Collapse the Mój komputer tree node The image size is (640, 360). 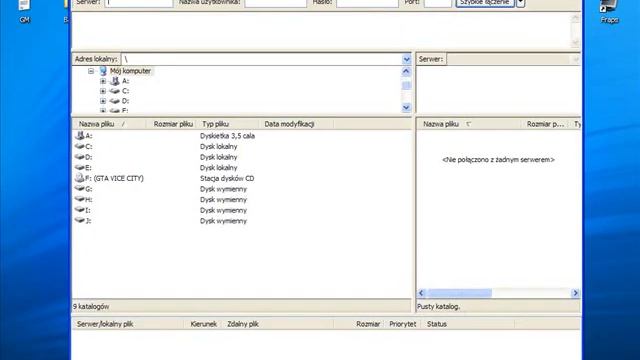pos(91,71)
